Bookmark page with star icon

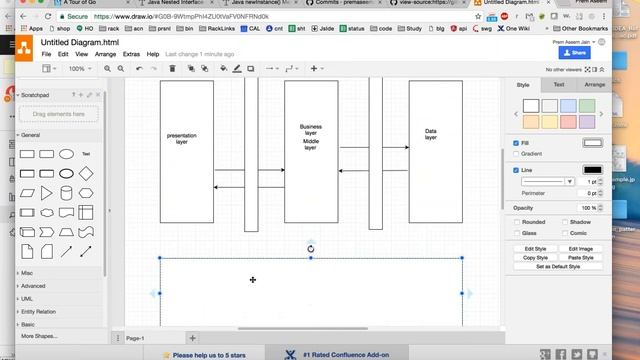point(478,16)
